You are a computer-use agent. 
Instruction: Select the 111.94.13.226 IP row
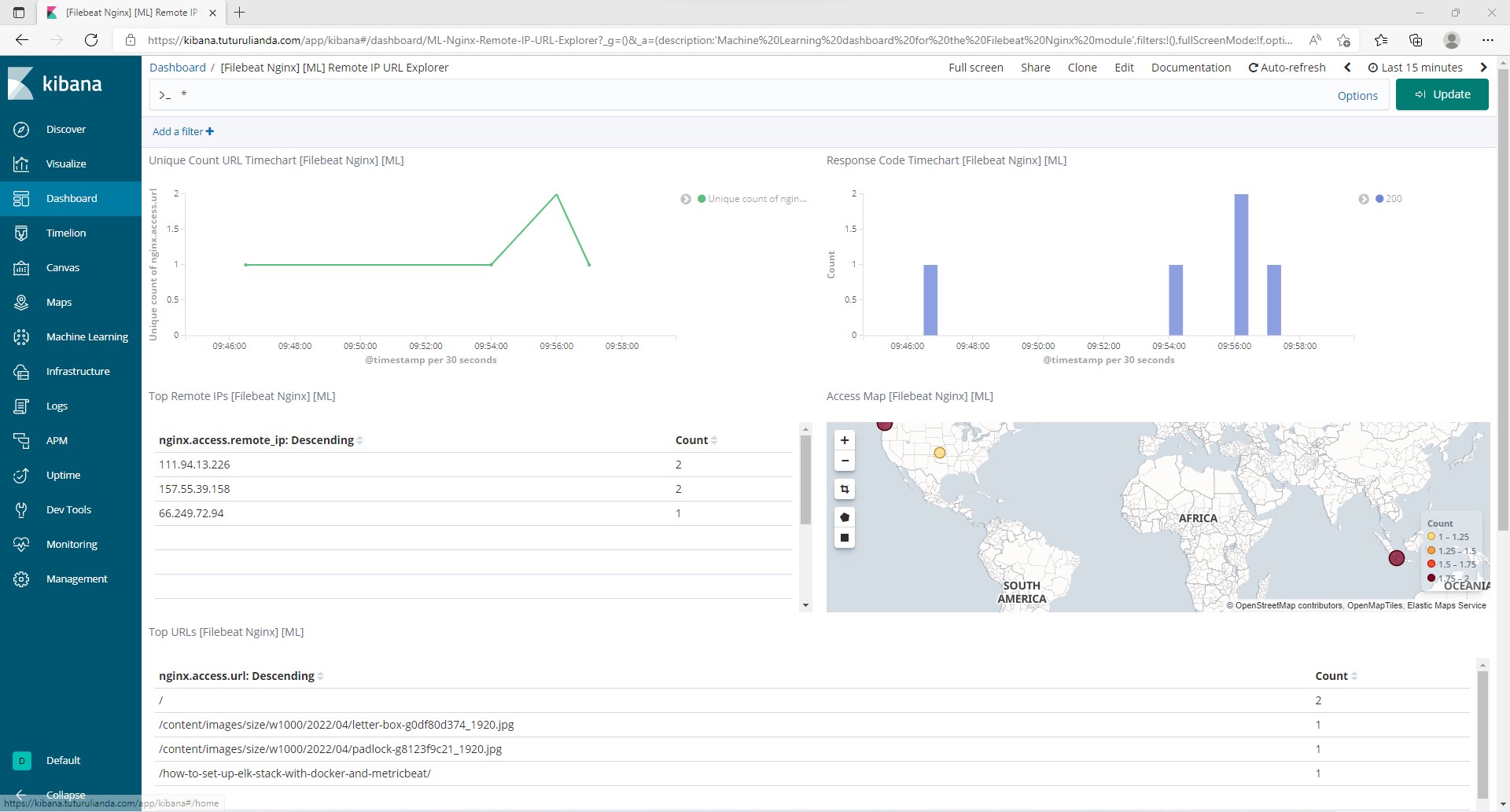click(x=473, y=465)
